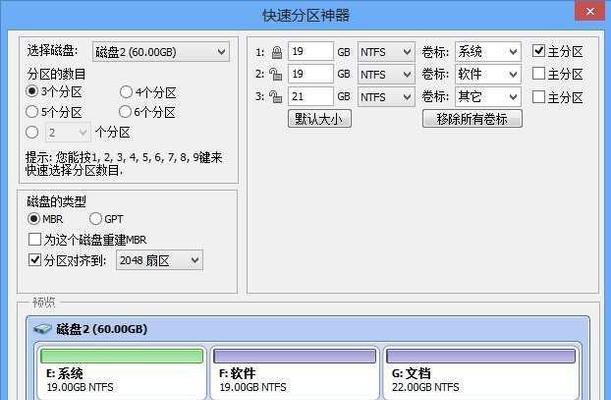The height and width of the screenshot is (400, 611).
Task: Select the F: 软件 partition preview block
Action: click(295, 373)
